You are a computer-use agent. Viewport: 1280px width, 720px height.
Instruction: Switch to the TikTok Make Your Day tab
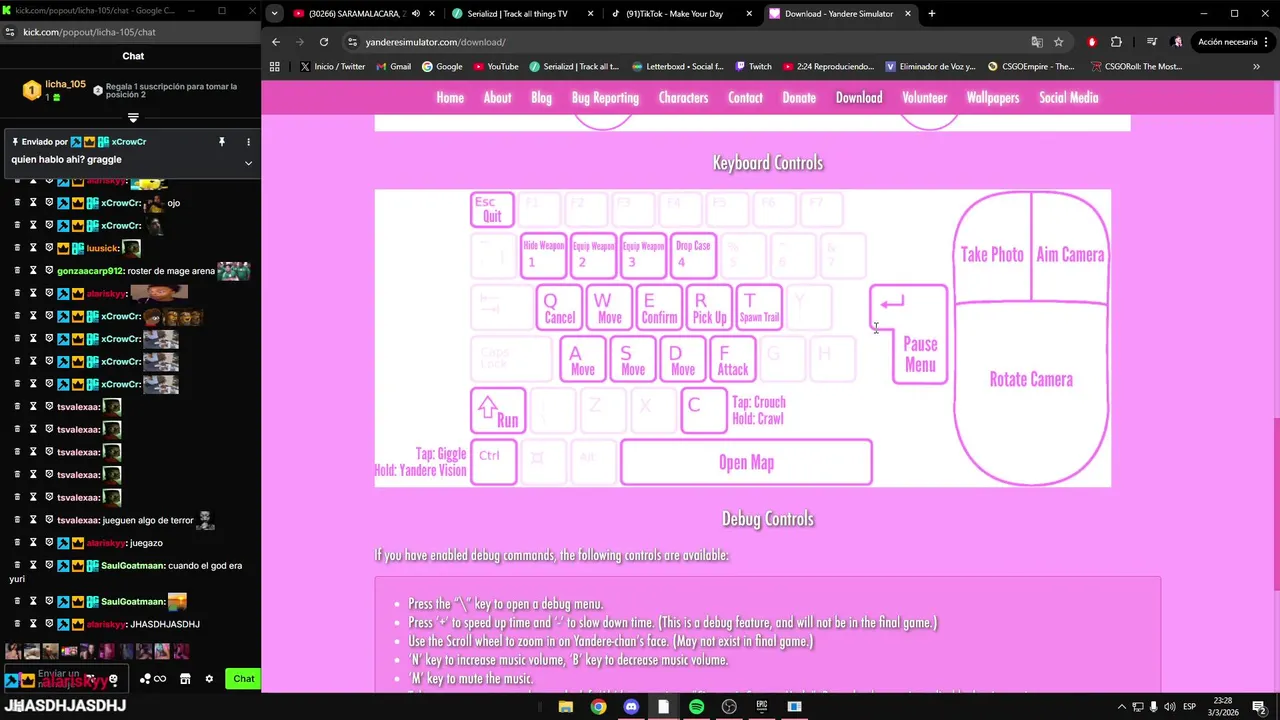(681, 14)
